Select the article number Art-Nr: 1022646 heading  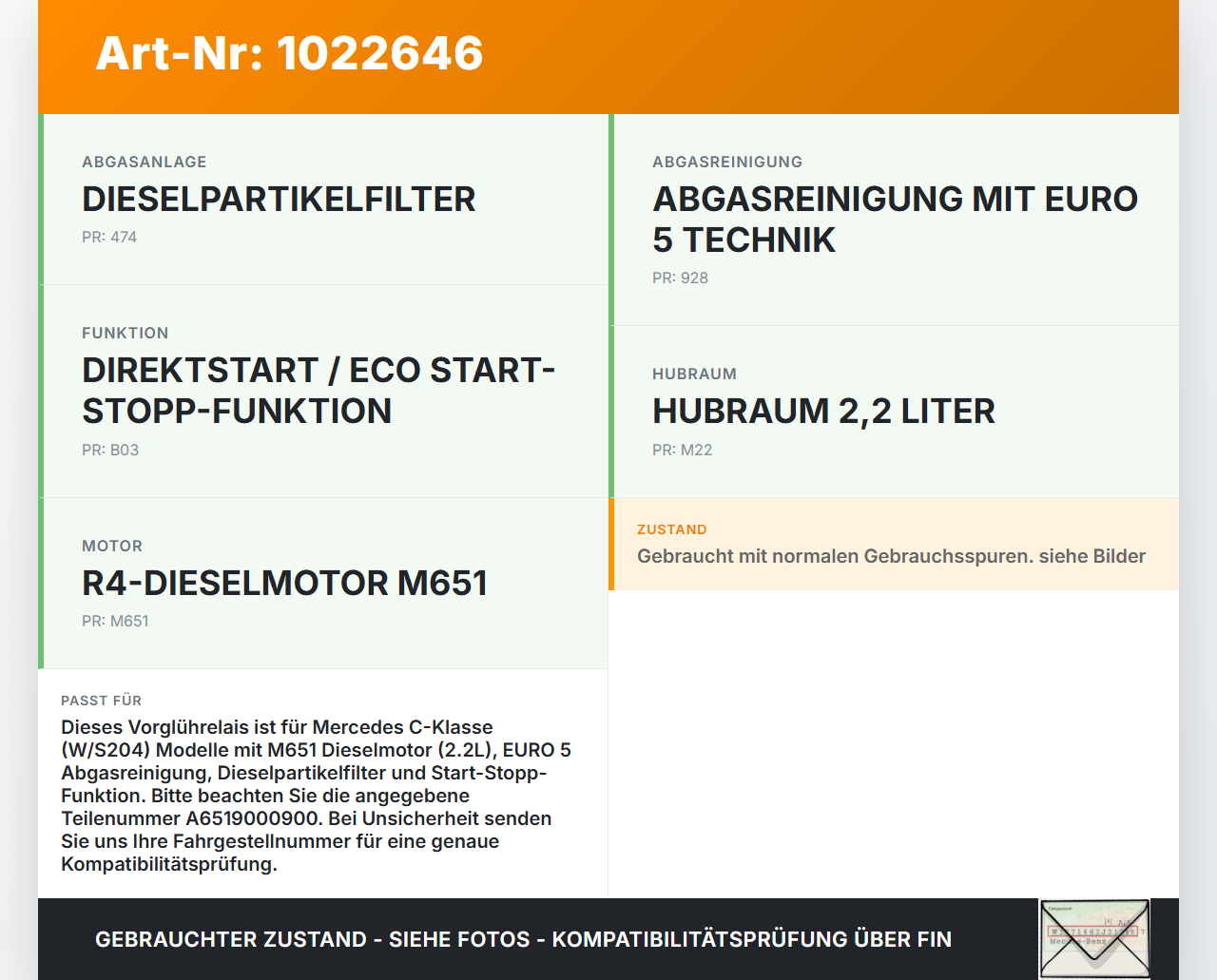coord(289,54)
